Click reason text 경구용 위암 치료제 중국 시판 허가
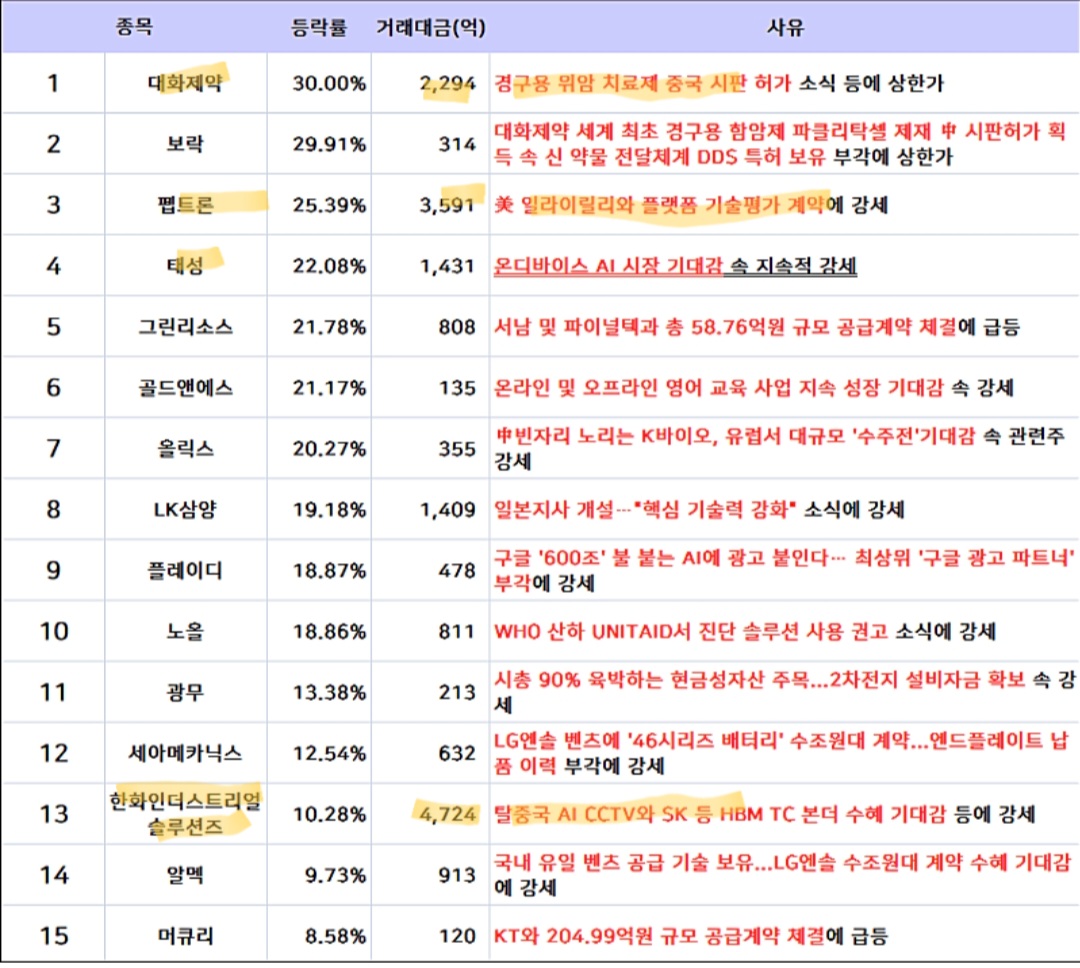 (643, 83)
